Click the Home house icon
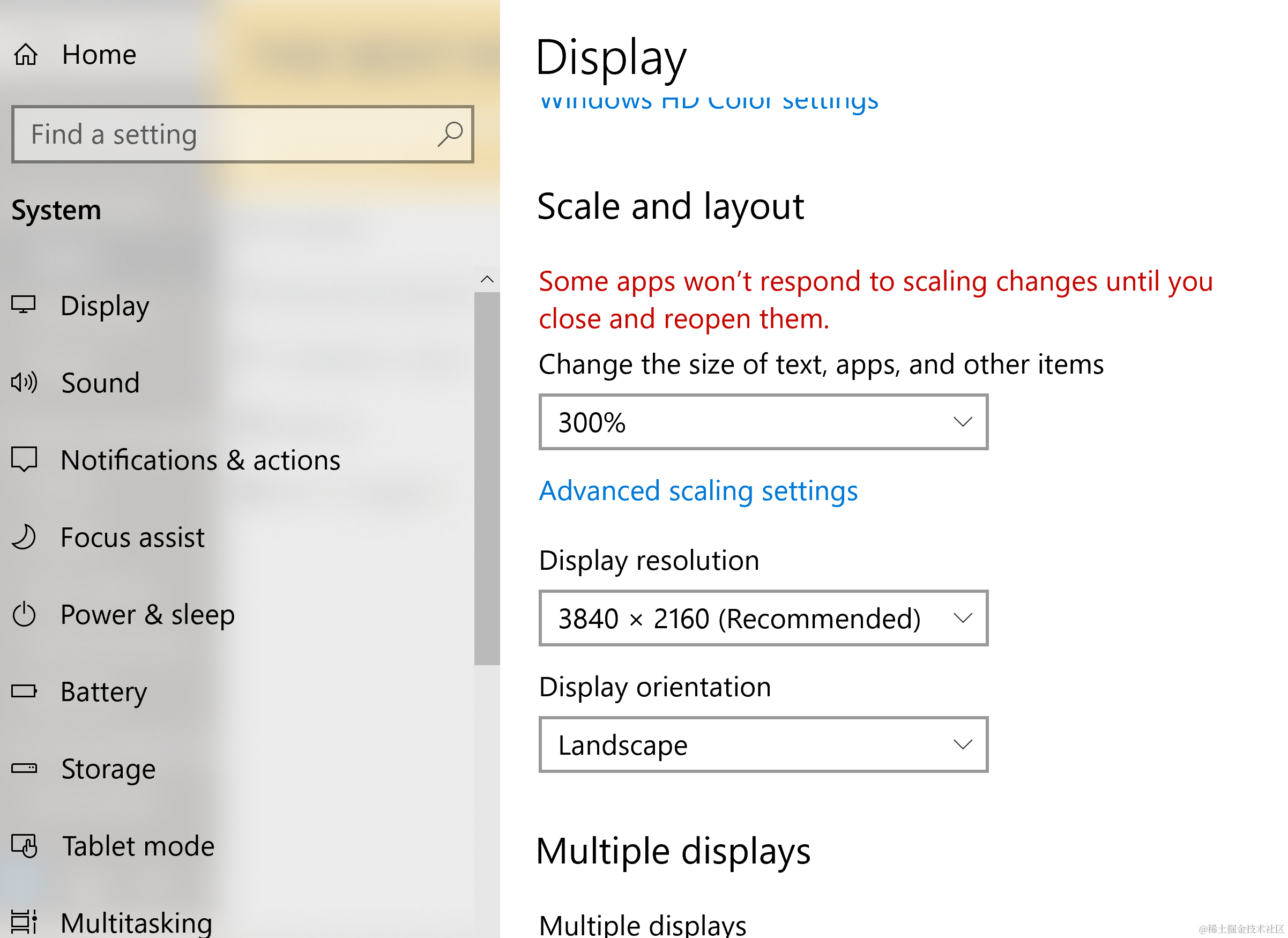Screen dimensions: 1288x938 pyautogui.click(x=26, y=55)
